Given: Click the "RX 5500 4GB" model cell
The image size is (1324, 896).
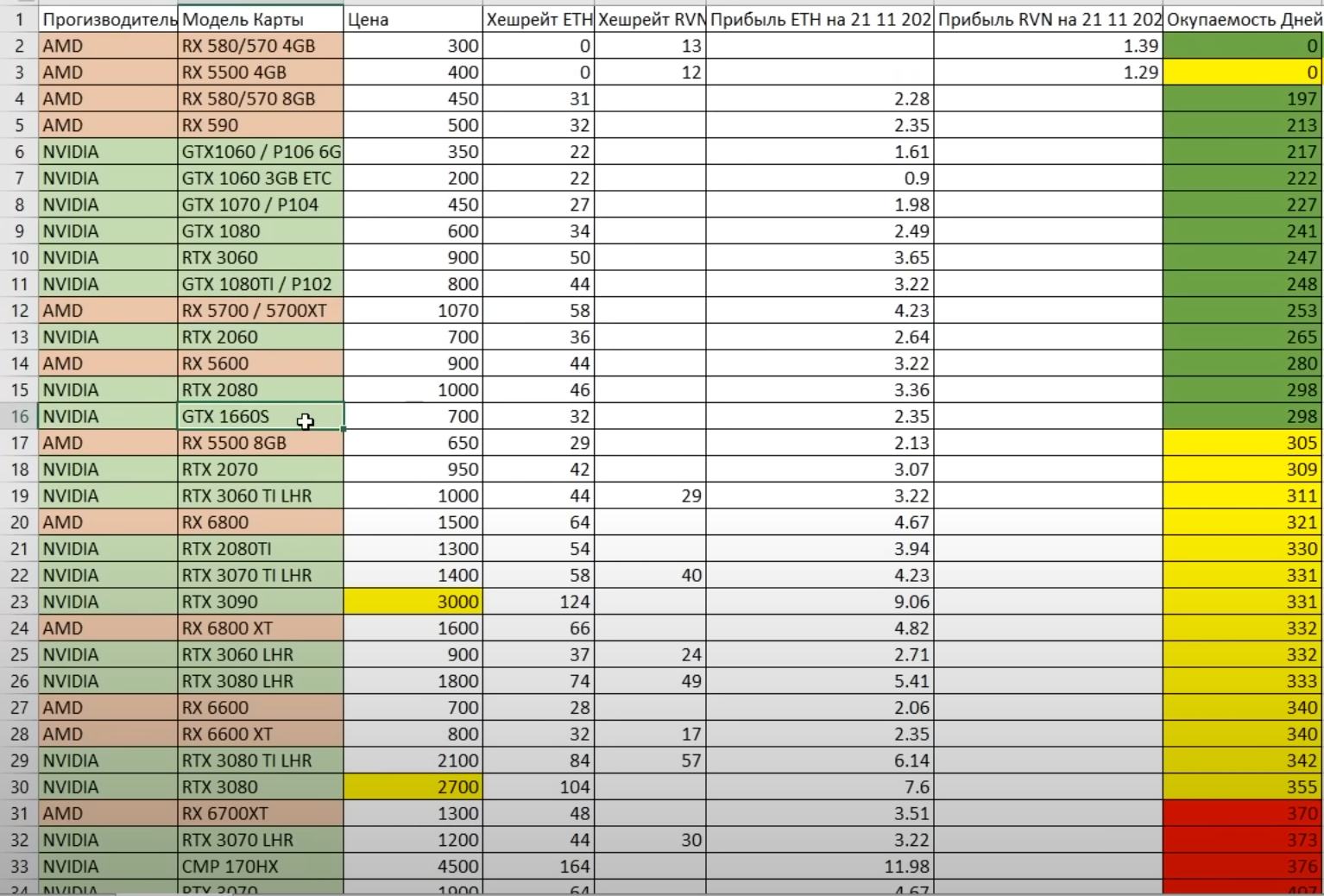Looking at the screenshot, I should pyautogui.click(x=261, y=73).
